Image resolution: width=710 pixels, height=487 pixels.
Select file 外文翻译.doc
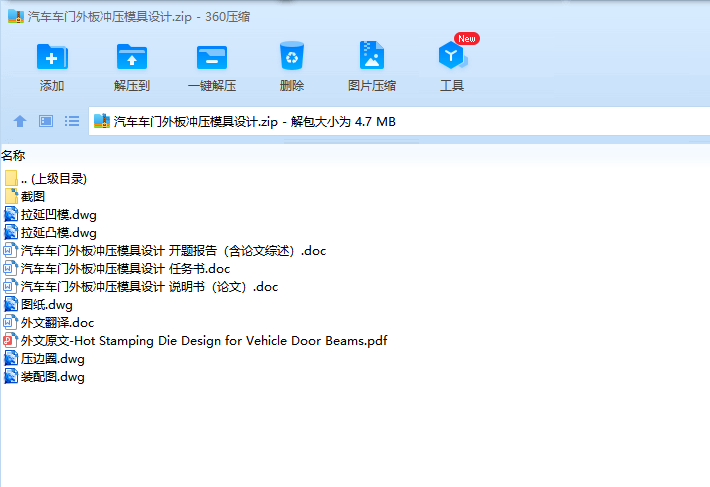point(49,323)
